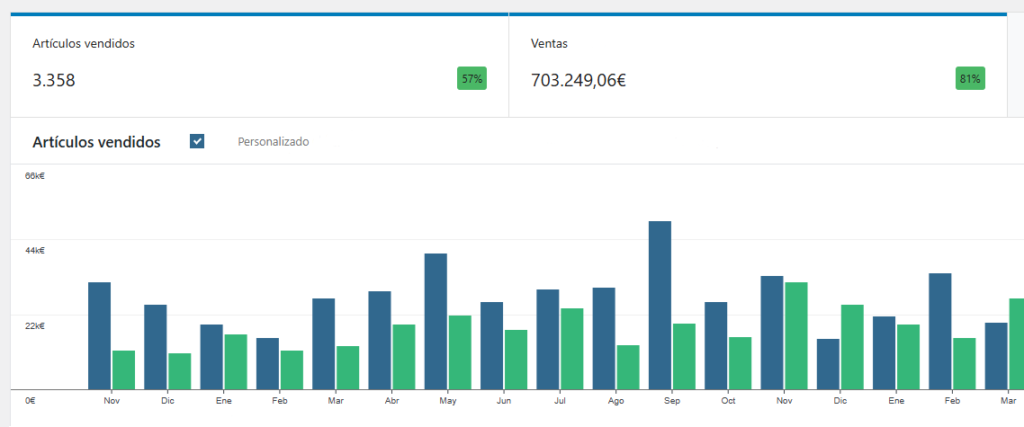
Task: Click the blue bar for Oct
Action: pos(716,345)
